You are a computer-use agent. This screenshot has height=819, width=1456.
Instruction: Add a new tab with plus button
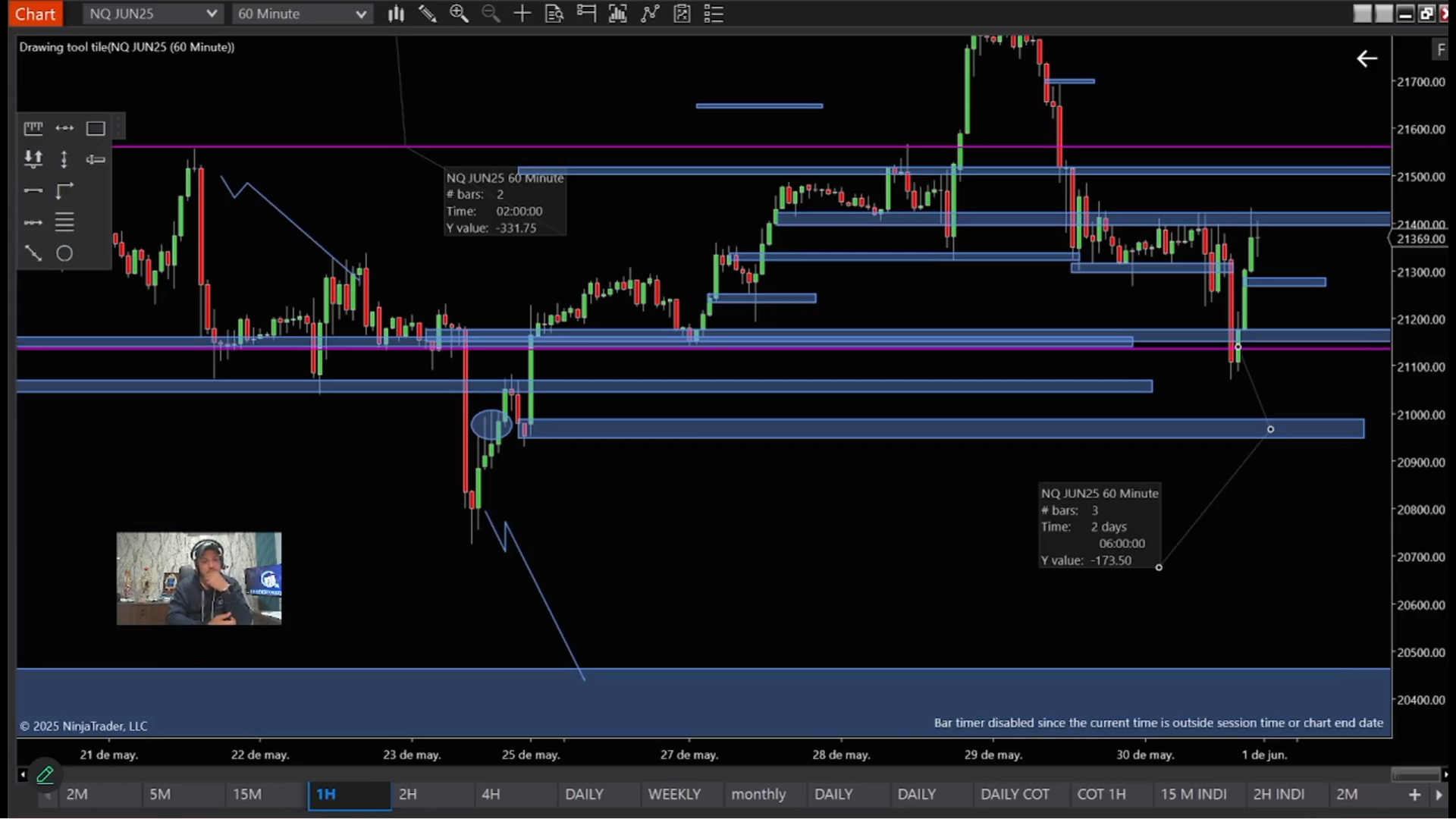pos(1414,794)
